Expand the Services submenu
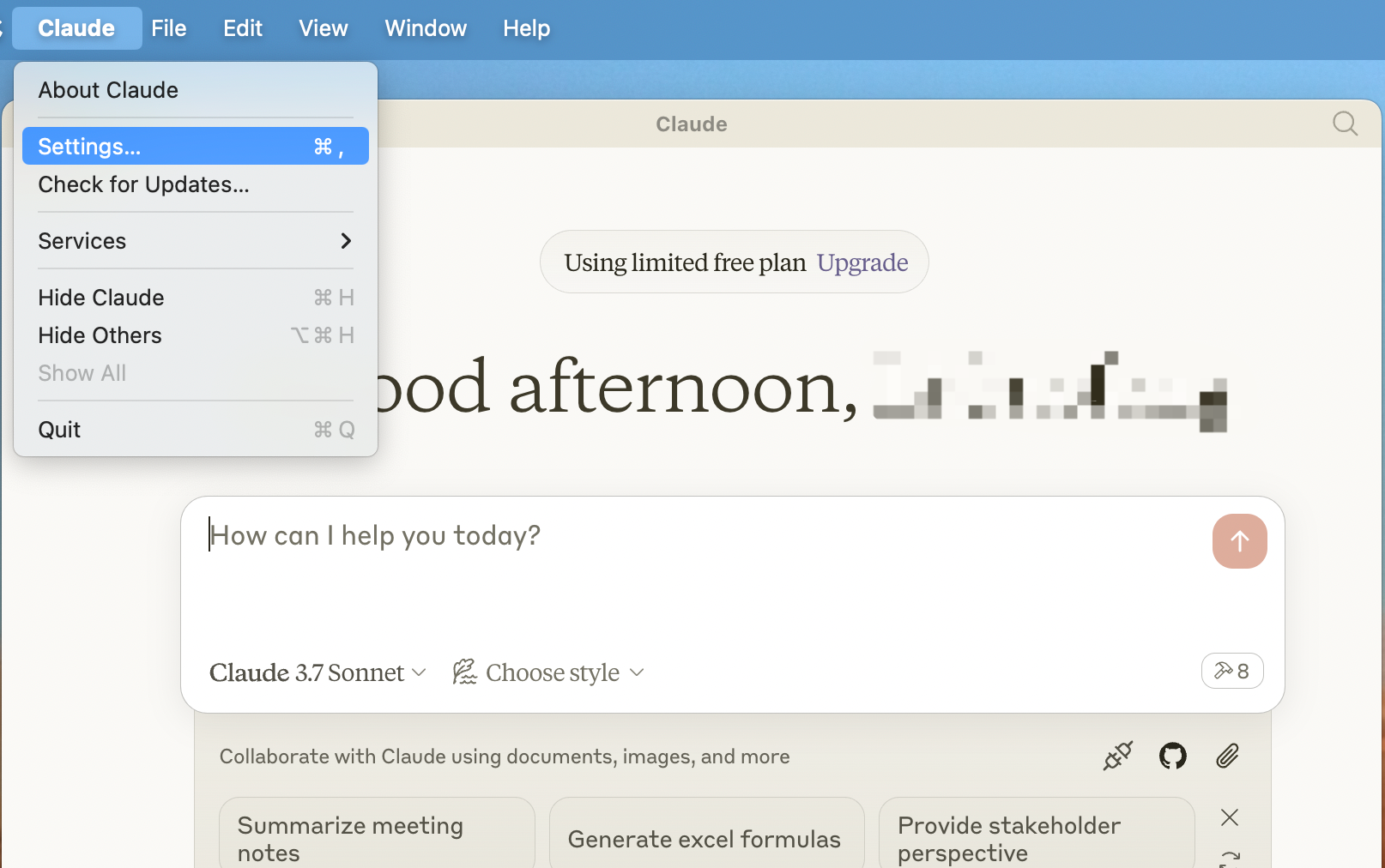The image size is (1385, 868). click(196, 241)
